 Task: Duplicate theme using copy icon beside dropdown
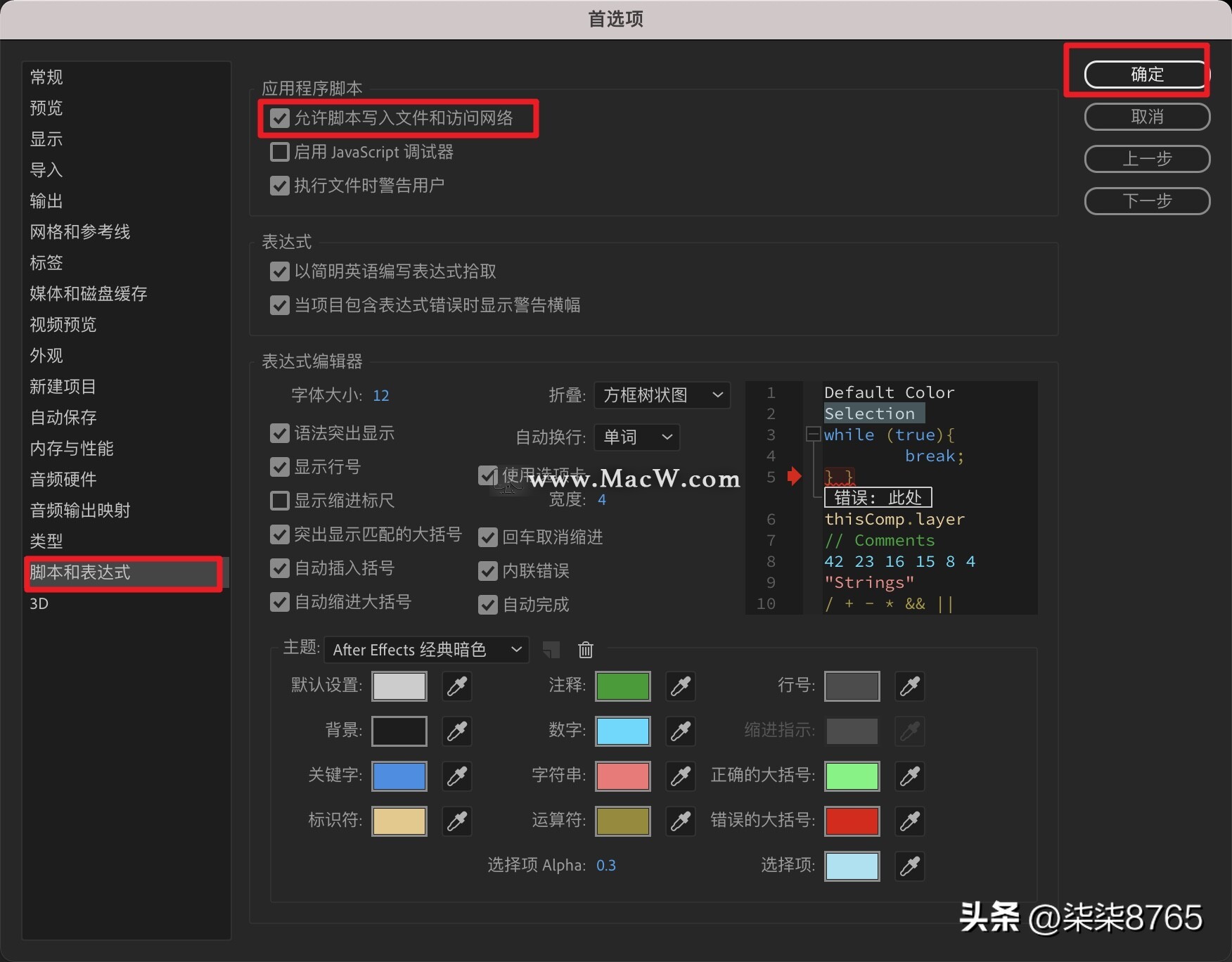tap(551, 650)
